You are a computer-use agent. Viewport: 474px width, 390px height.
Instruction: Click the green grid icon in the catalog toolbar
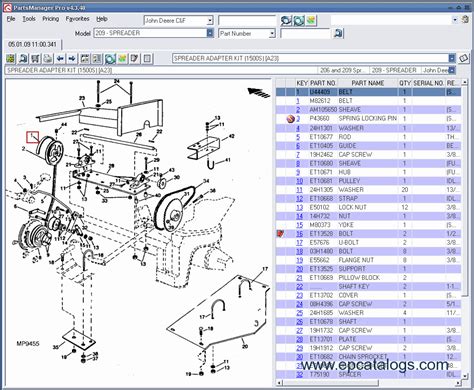pos(11,59)
